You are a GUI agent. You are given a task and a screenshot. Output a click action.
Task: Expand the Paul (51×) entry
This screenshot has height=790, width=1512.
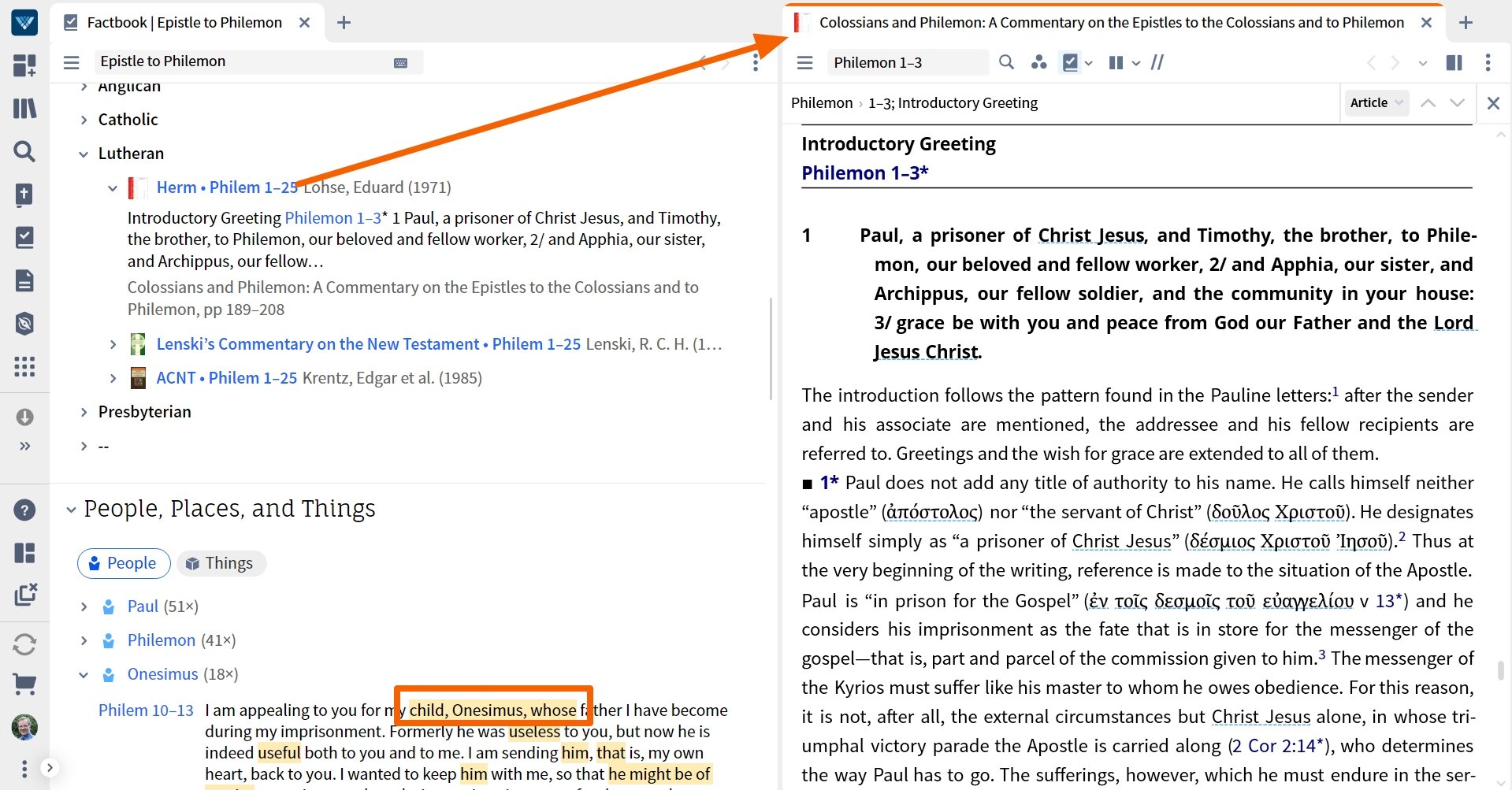[x=84, y=606]
